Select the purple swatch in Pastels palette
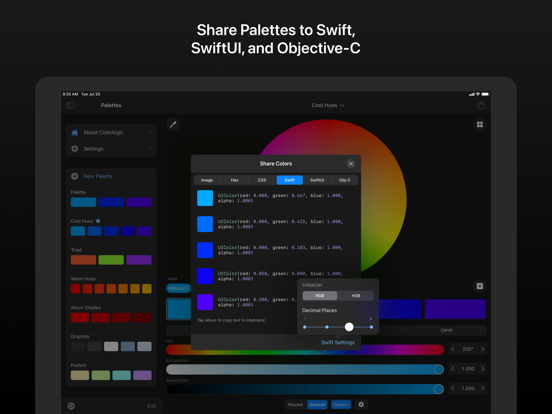Screen dimensions: 552x414 coord(142,375)
